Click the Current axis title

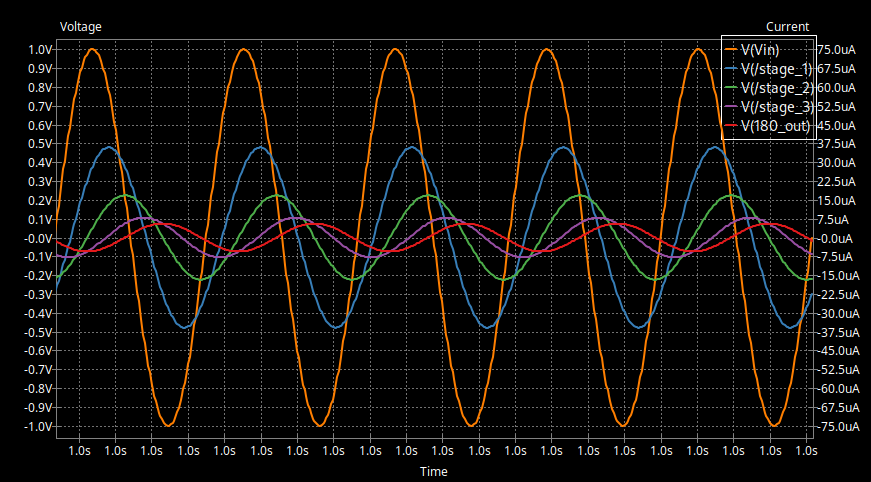tap(787, 26)
